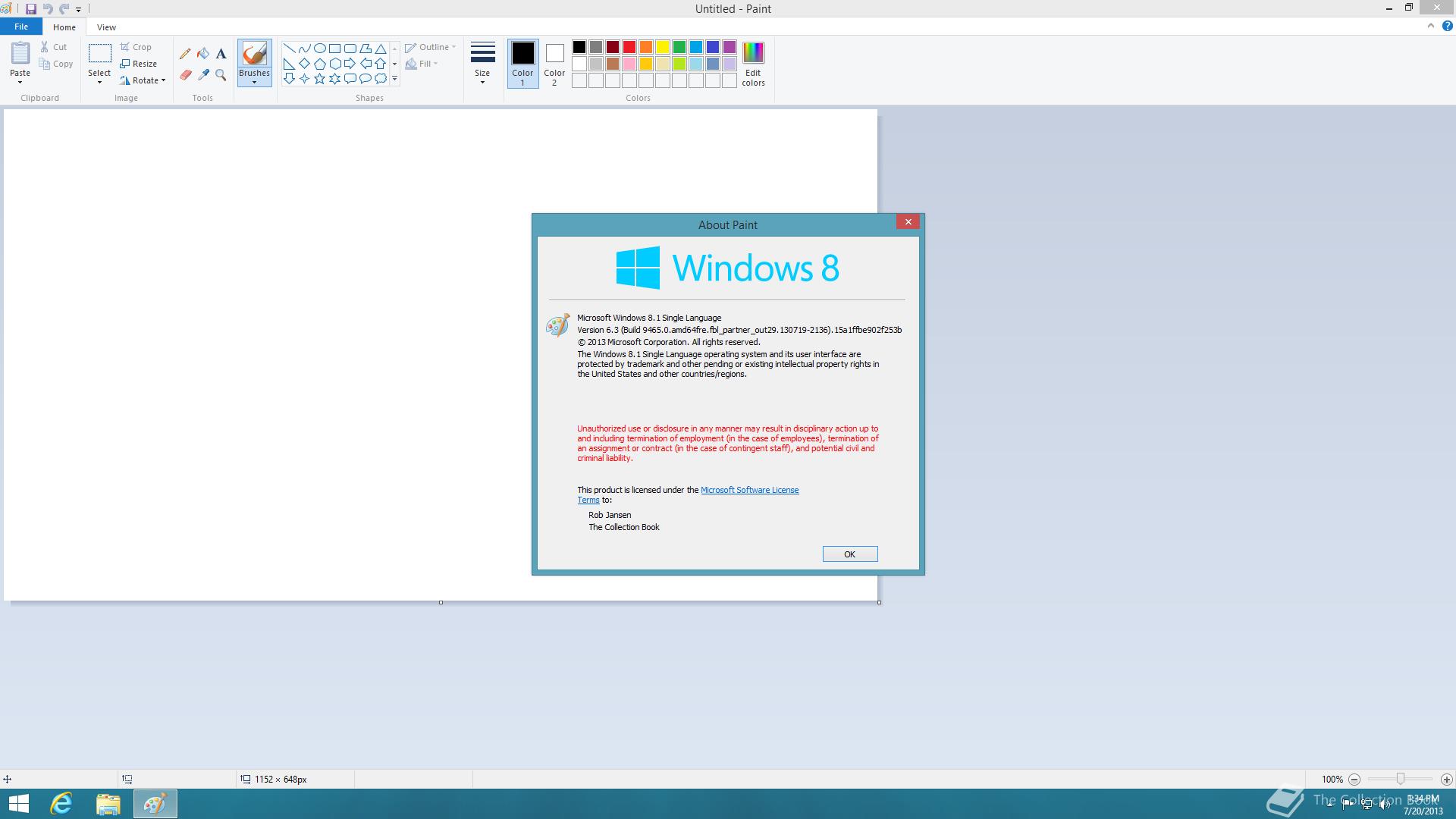Click the Undo arrow in quick access toolbar
The width and height of the screenshot is (1456, 819).
click(48, 9)
